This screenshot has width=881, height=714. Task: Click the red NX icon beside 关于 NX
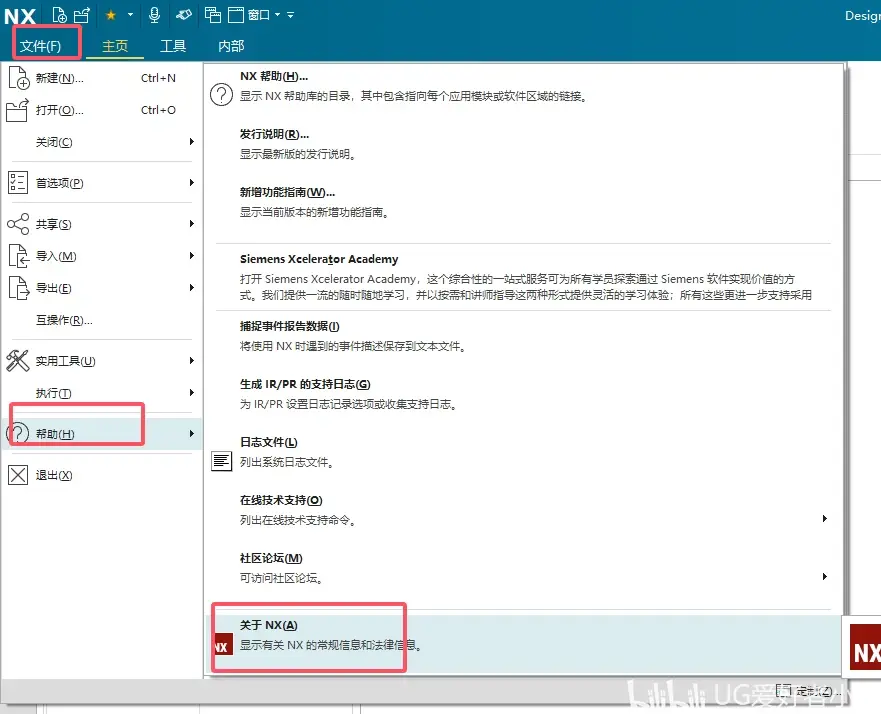tap(222, 644)
